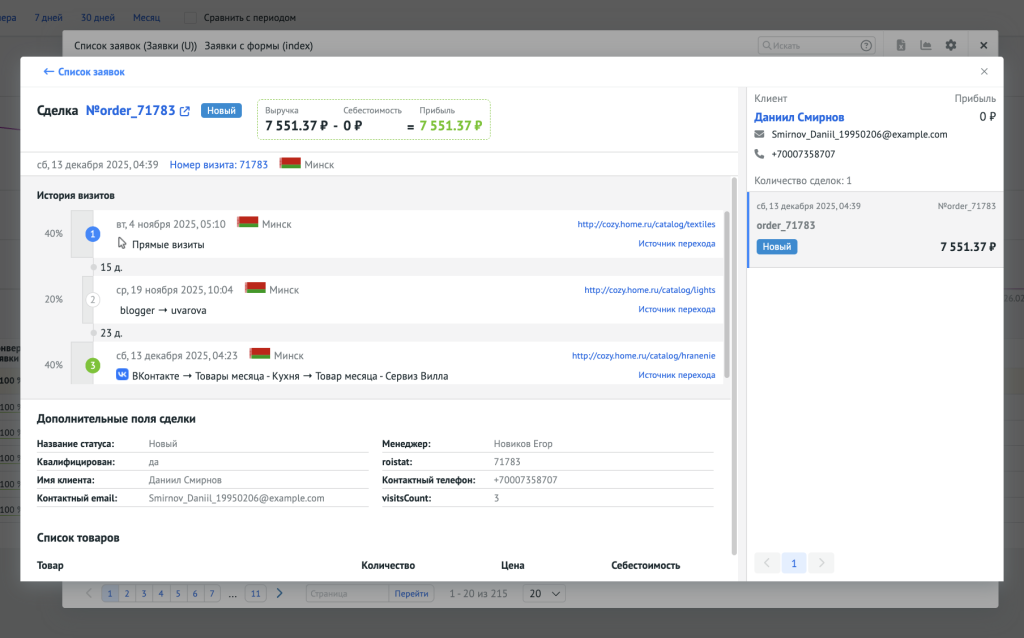Click the envelope icon beside client email
The width and height of the screenshot is (1024, 638).
tap(760, 134)
